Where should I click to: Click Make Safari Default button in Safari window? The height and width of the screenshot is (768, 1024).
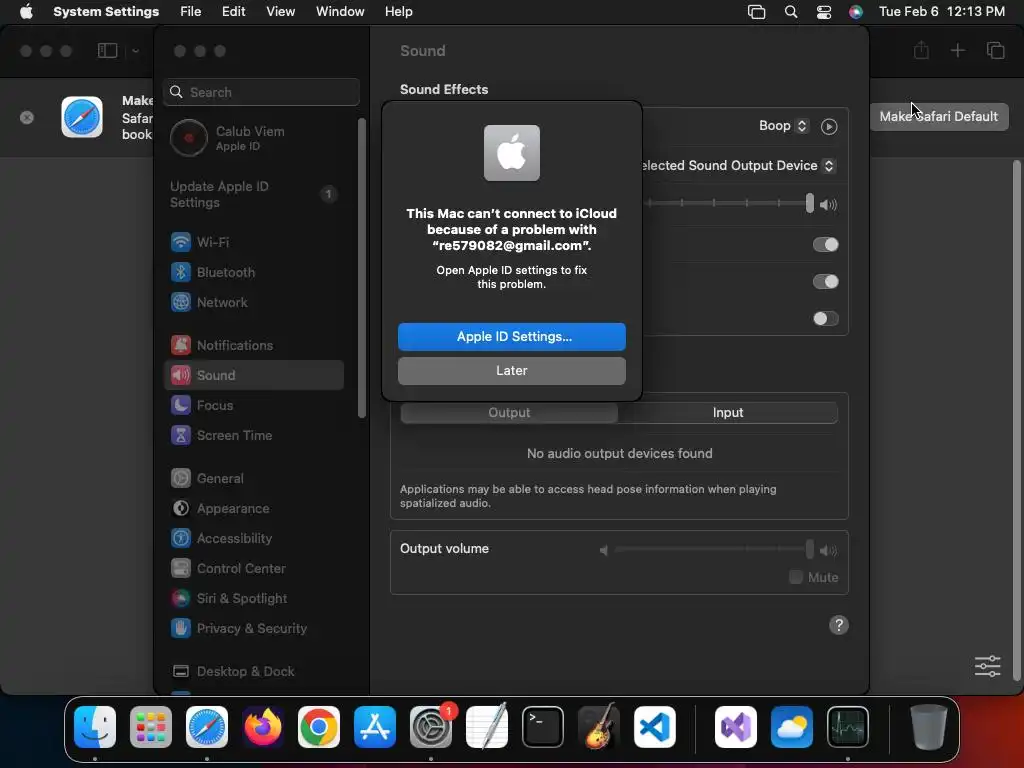coord(938,116)
